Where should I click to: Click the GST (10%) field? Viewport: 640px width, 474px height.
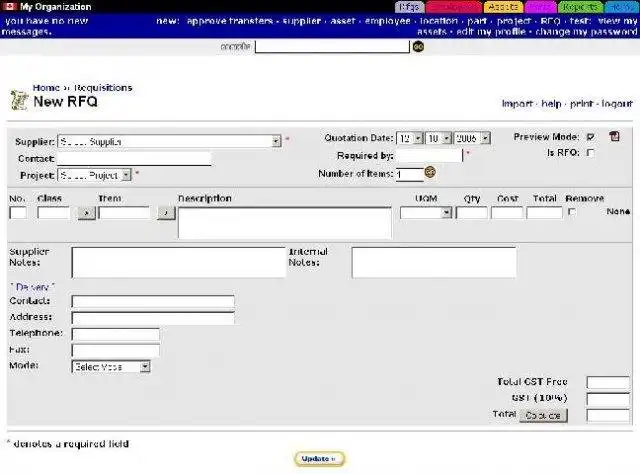point(608,399)
